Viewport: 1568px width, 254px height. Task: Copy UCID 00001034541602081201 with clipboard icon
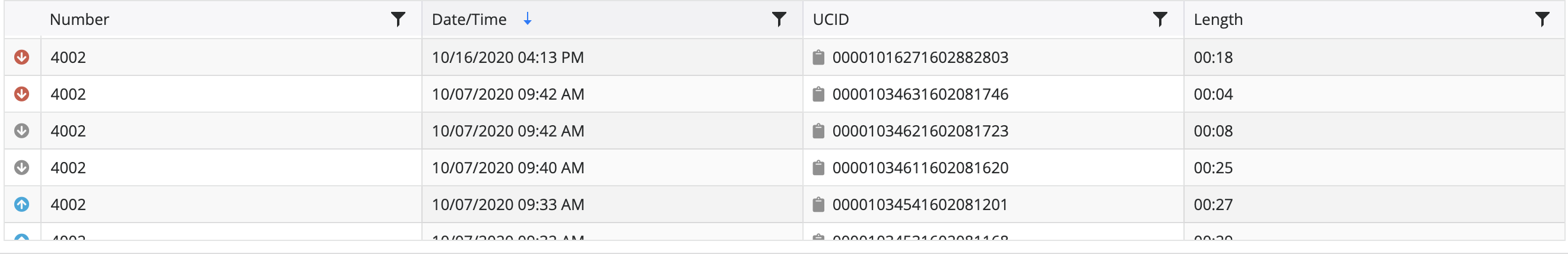[818, 204]
